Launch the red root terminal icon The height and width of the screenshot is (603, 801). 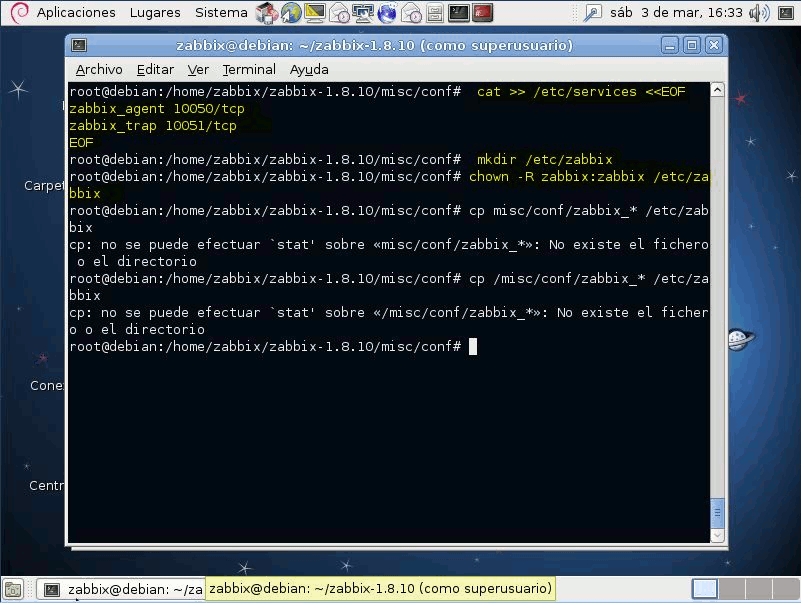point(483,13)
